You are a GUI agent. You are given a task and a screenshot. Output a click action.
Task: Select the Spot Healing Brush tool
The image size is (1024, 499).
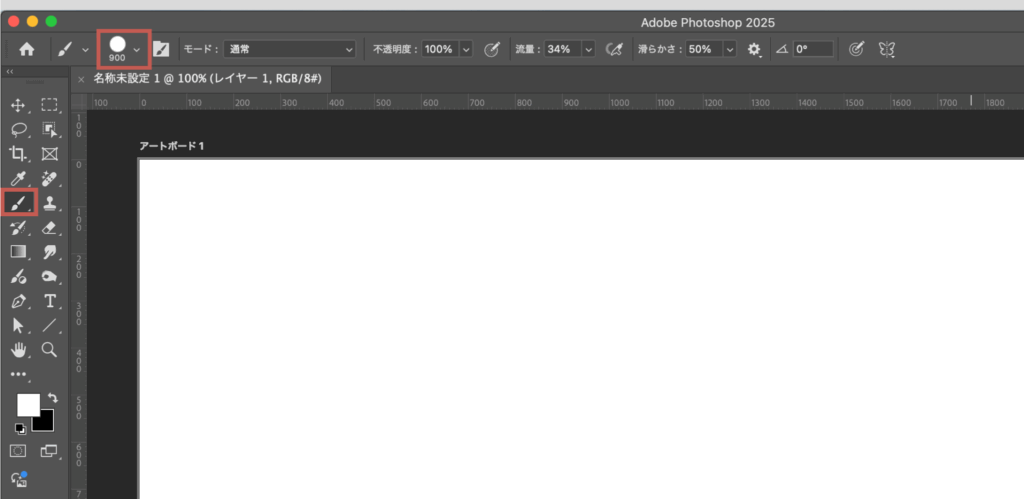50,178
